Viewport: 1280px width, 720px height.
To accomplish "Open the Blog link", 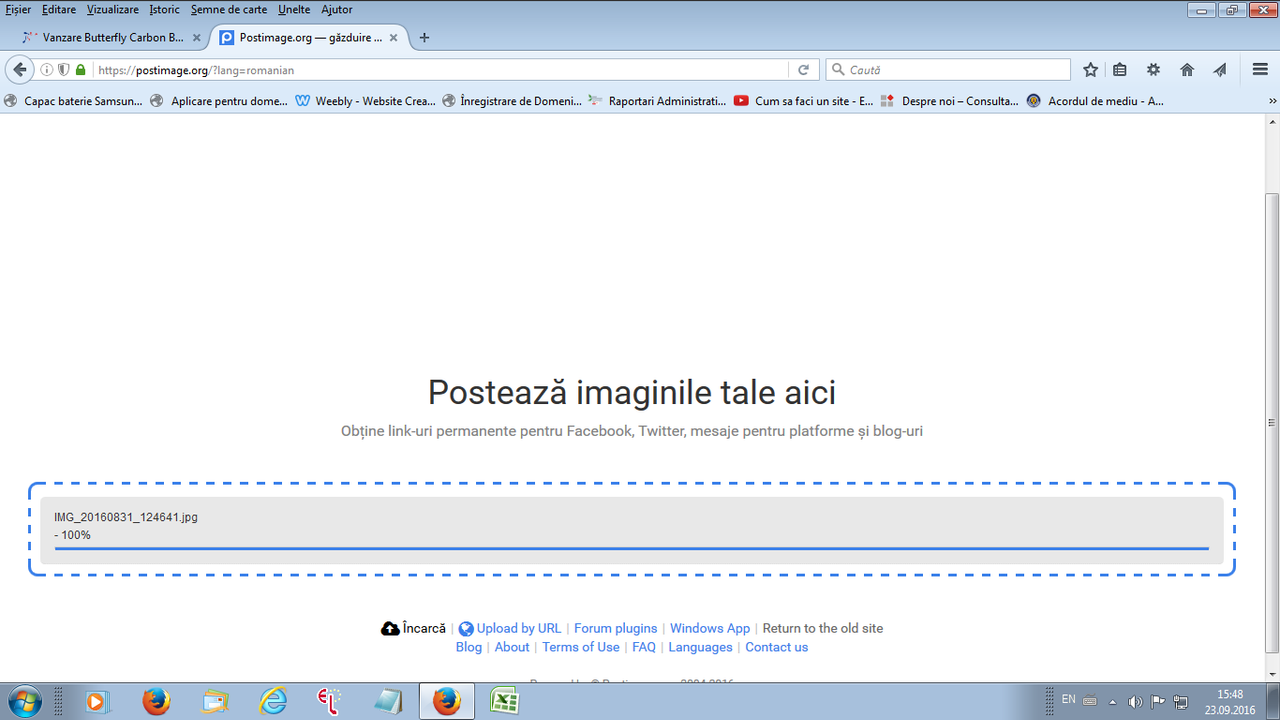I will [x=469, y=647].
